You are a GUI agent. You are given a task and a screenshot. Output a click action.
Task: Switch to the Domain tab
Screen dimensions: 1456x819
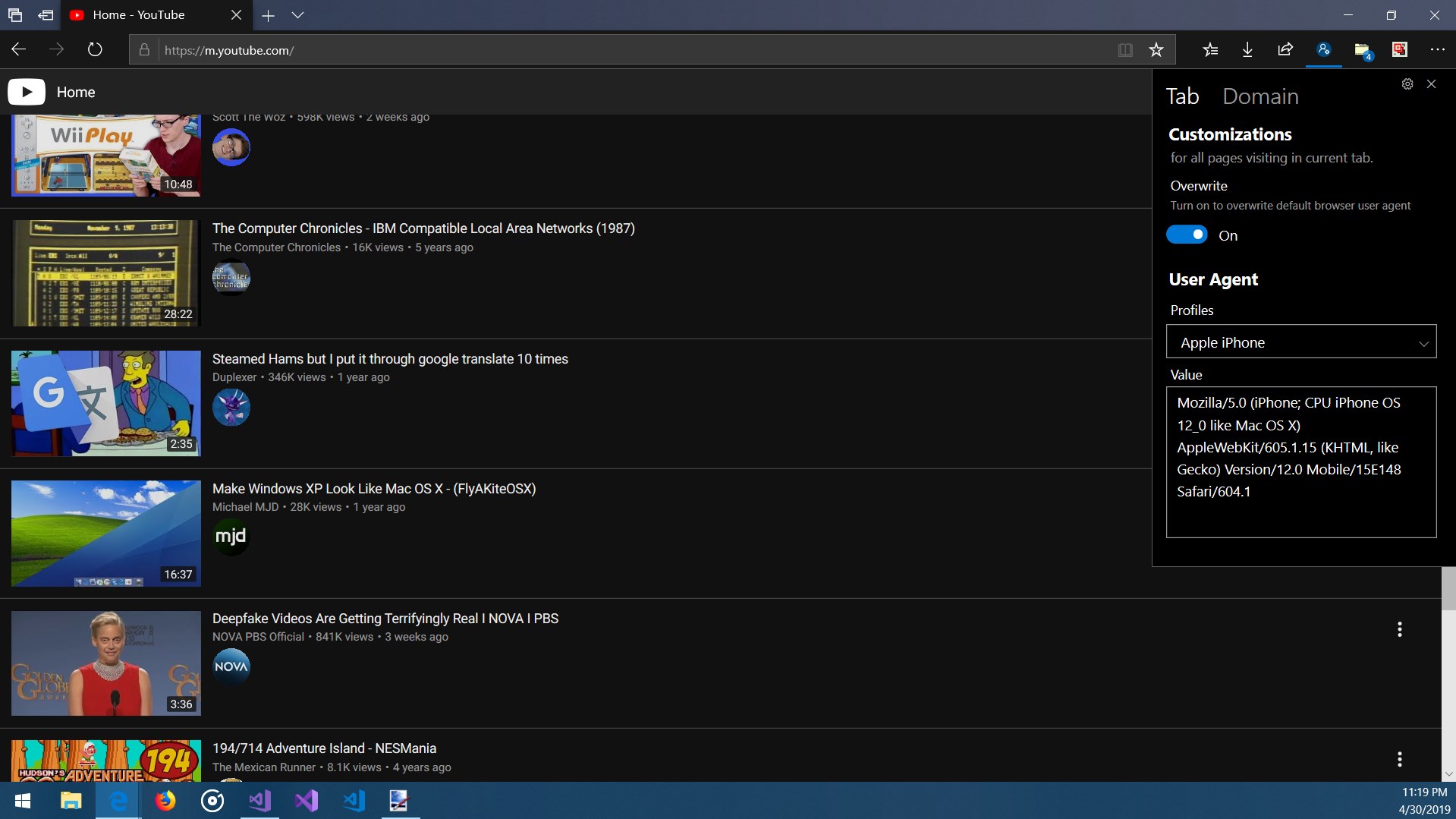pyautogui.click(x=1260, y=96)
